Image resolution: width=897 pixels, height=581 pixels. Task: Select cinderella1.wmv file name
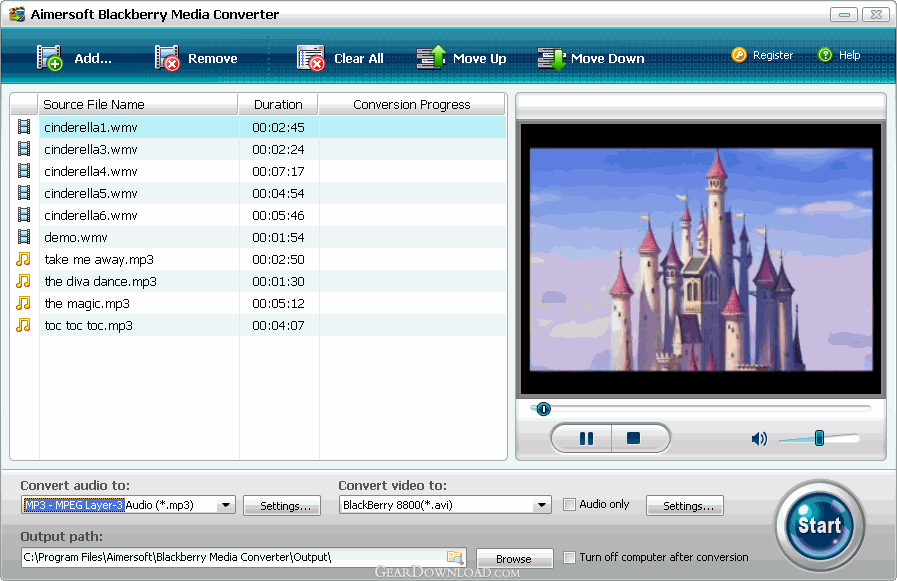pos(91,127)
